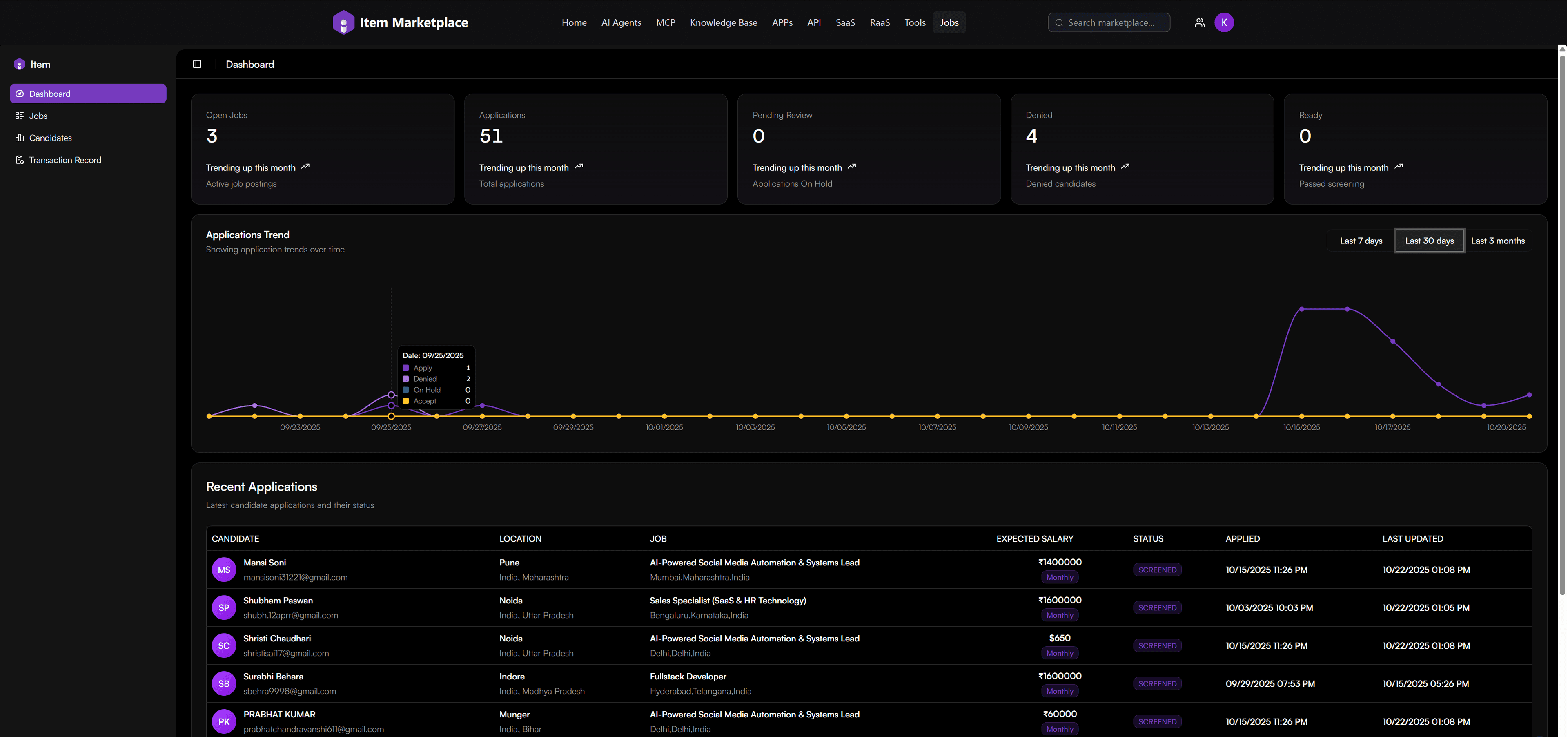Select the Last 7 days range

point(1361,241)
